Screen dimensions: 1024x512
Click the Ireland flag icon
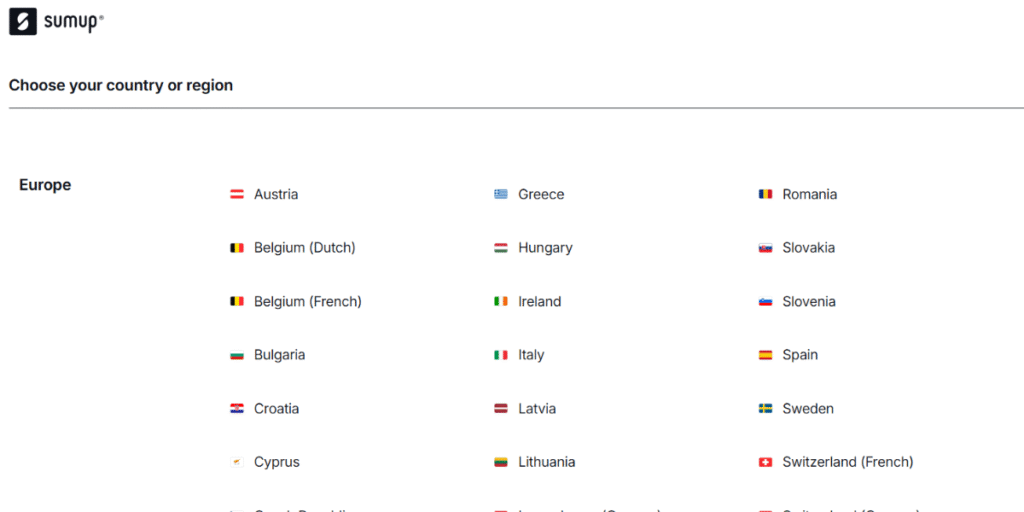[x=501, y=302]
